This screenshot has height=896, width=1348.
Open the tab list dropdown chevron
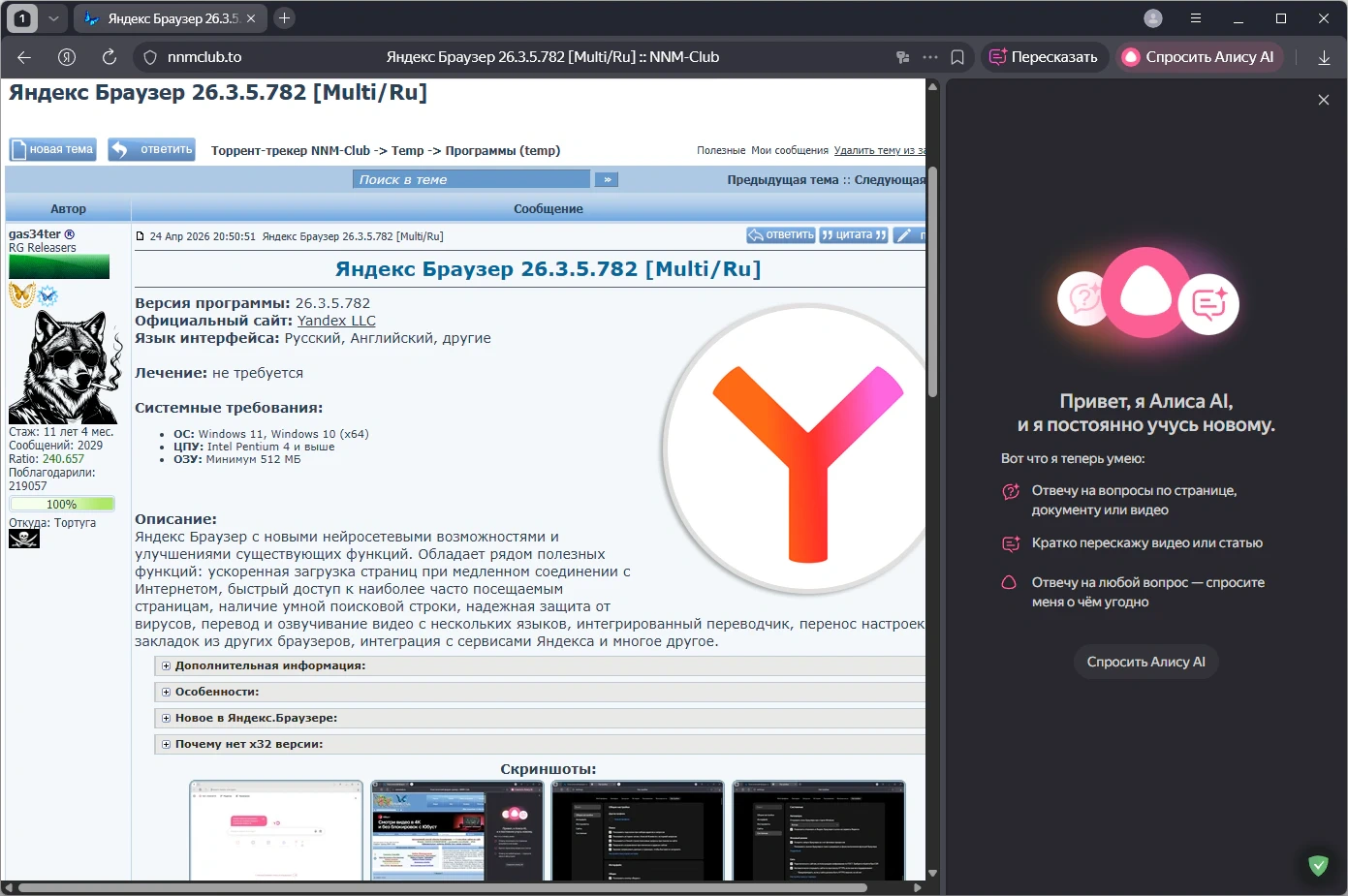click(53, 18)
